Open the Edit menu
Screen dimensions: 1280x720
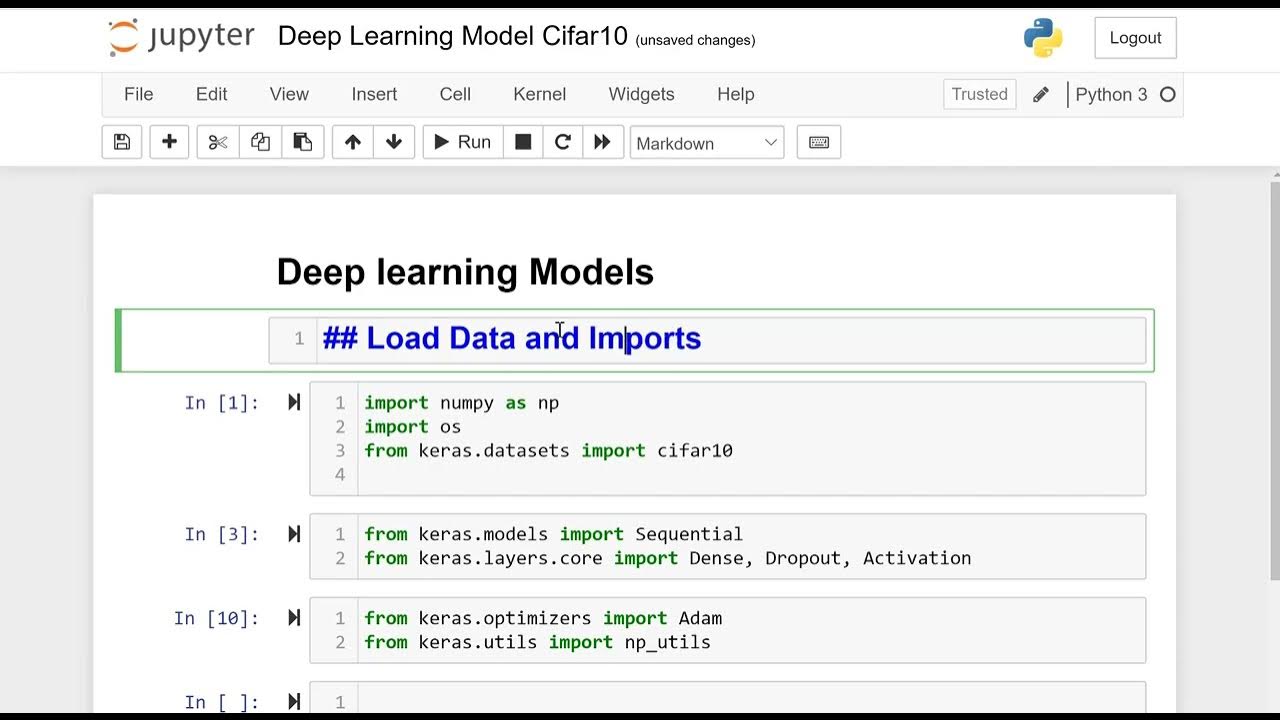tap(212, 94)
